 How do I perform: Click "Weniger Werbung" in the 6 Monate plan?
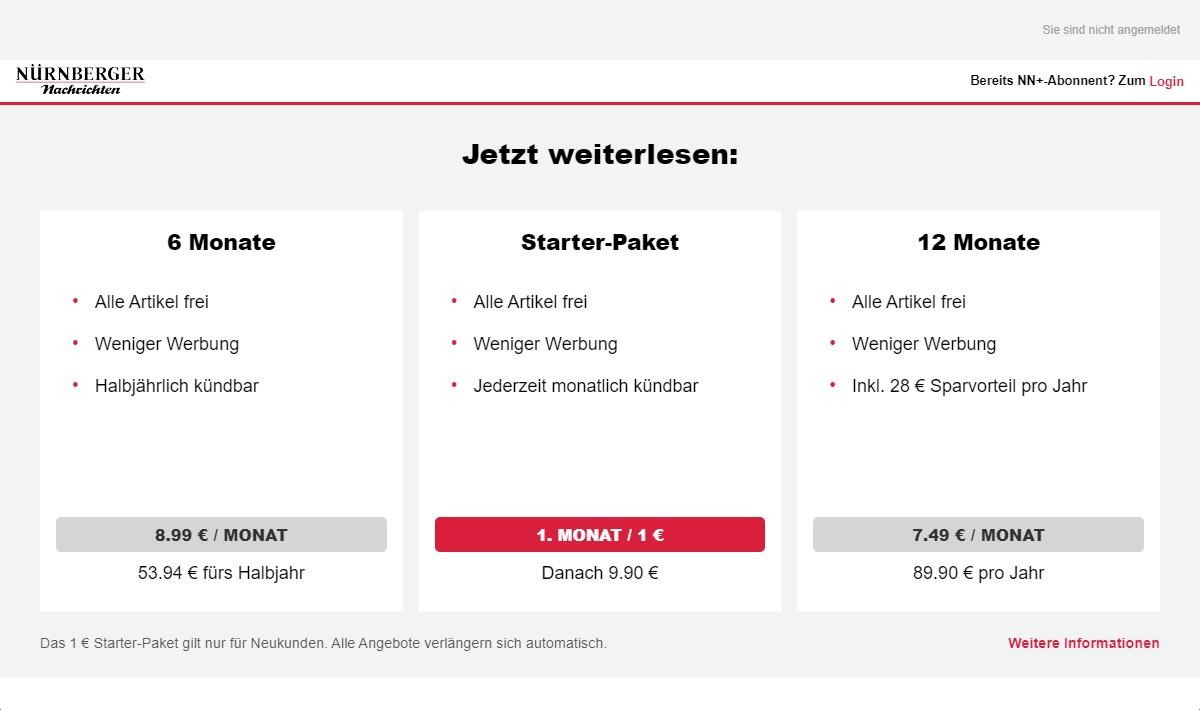click(x=166, y=344)
